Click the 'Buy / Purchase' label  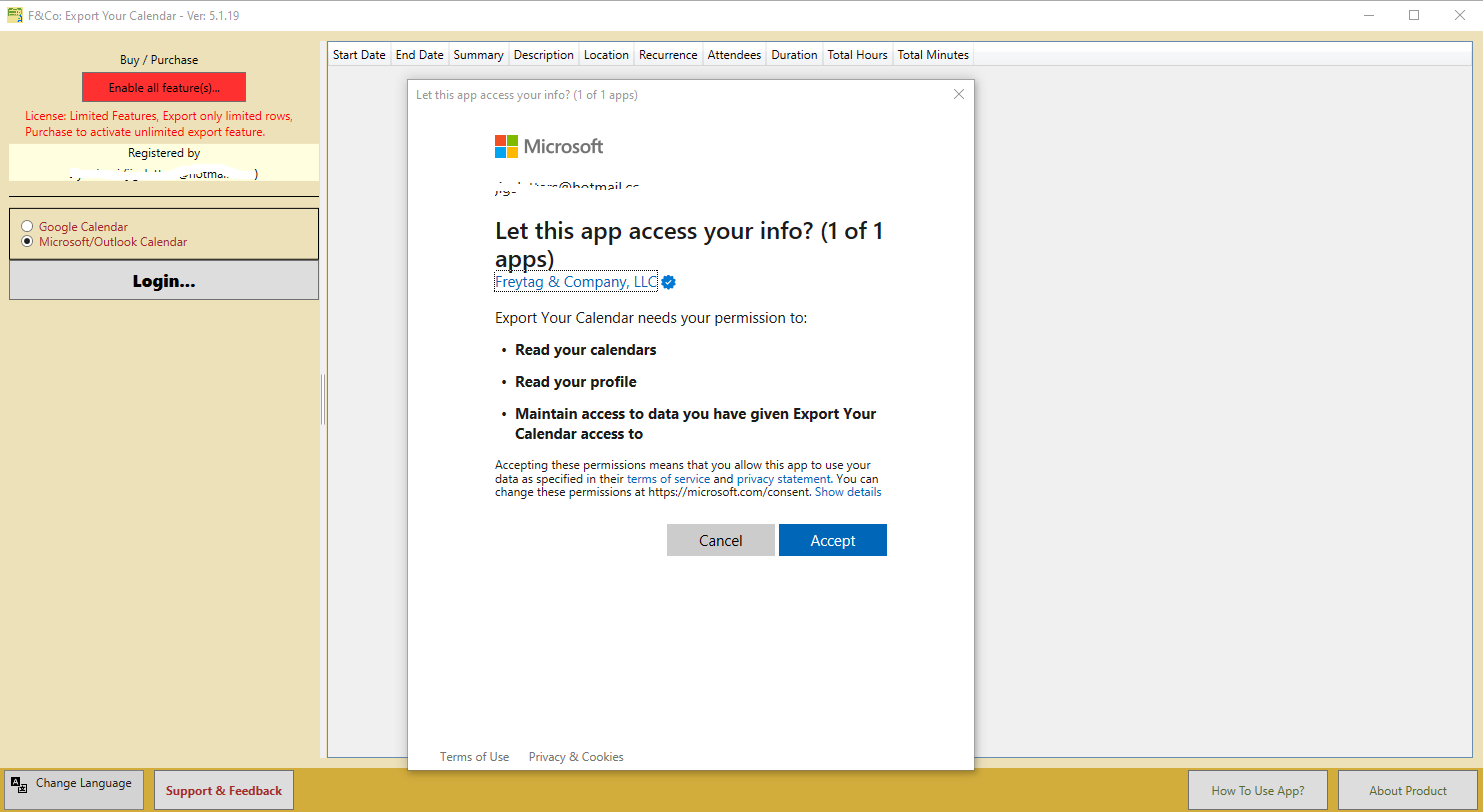(x=159, y=60)
